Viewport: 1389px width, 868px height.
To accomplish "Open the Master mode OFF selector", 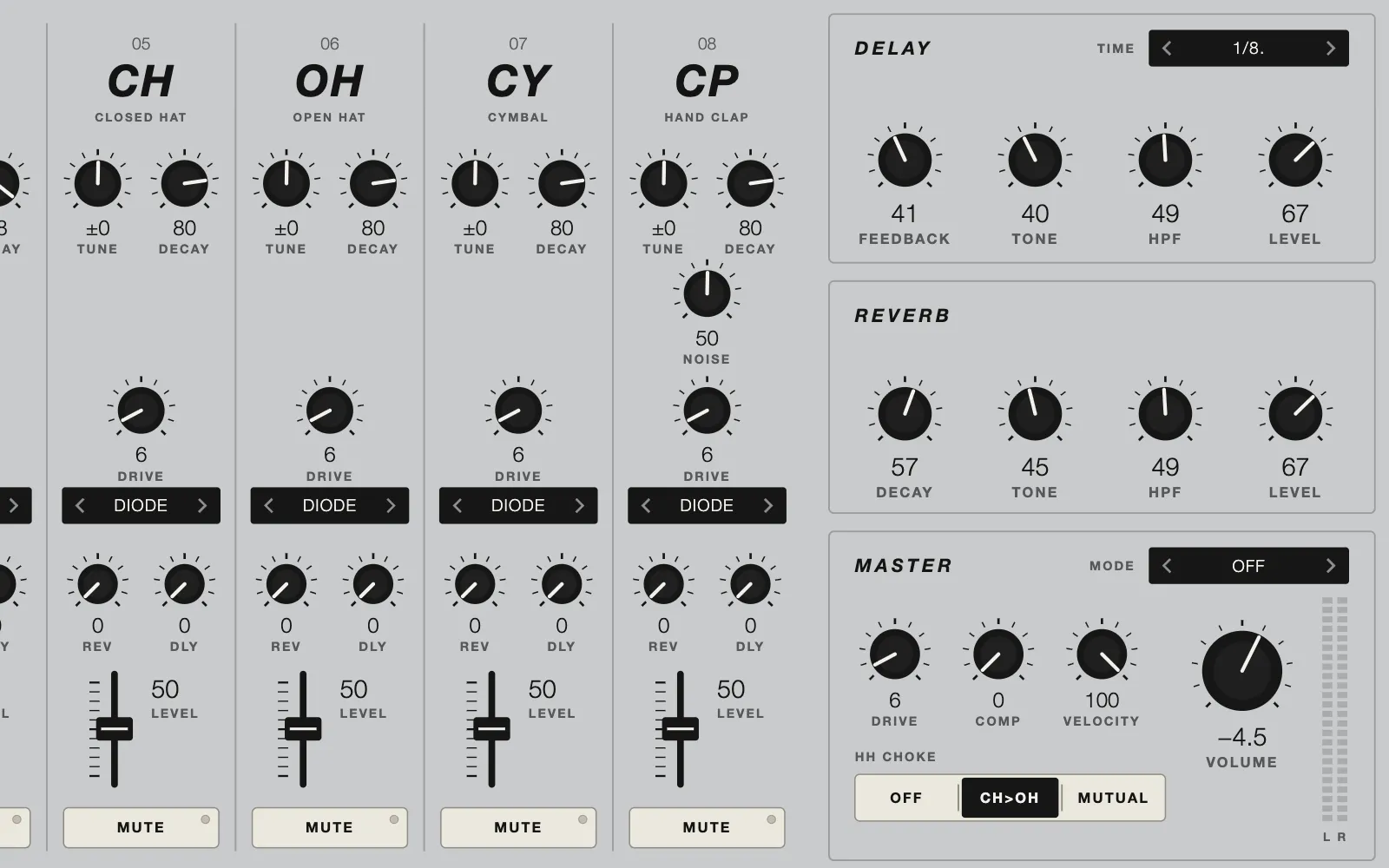I will pyautogui.click(x=1248, y=566).
